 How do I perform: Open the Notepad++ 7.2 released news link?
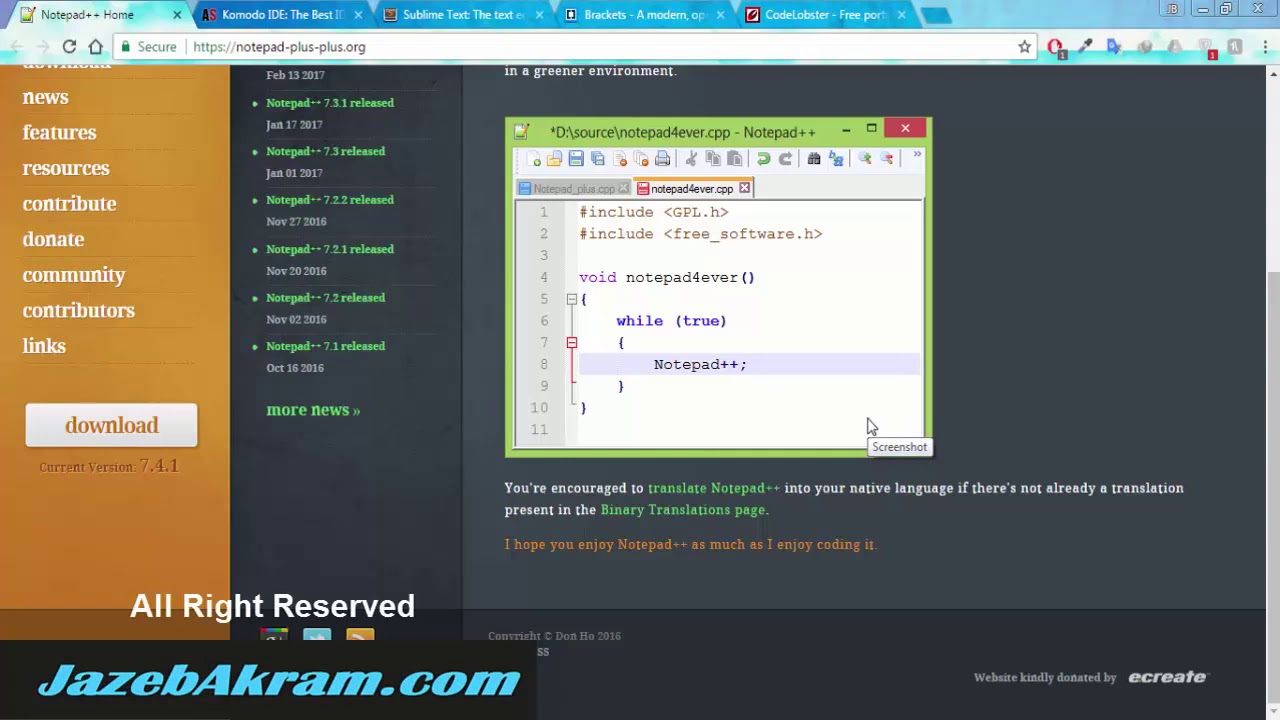click(x=325, y=297)
